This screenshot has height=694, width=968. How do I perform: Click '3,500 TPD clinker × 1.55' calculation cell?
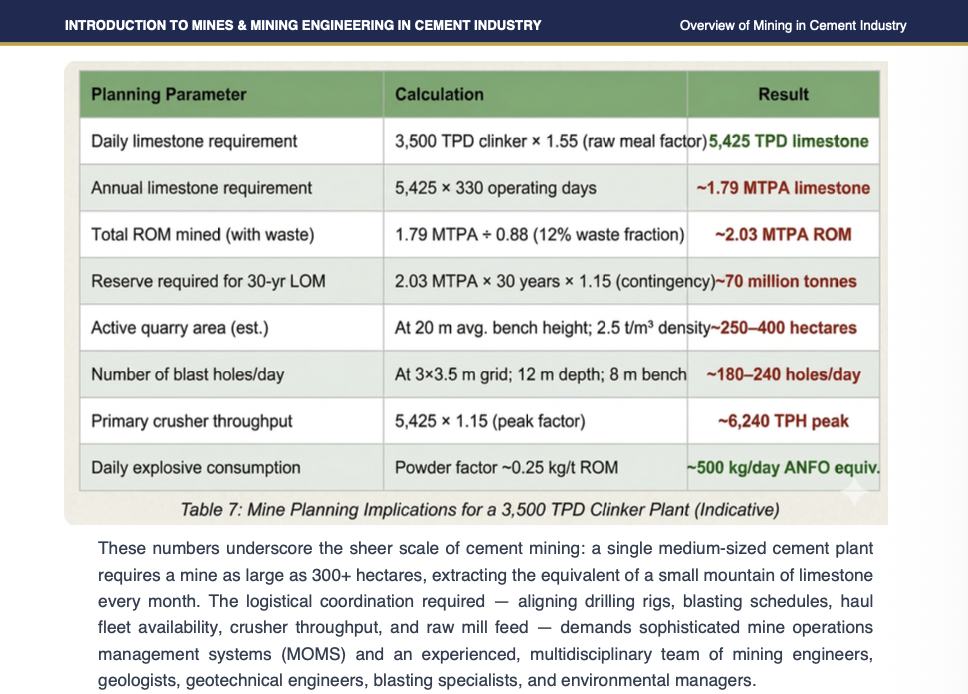(x=535, y=141)
